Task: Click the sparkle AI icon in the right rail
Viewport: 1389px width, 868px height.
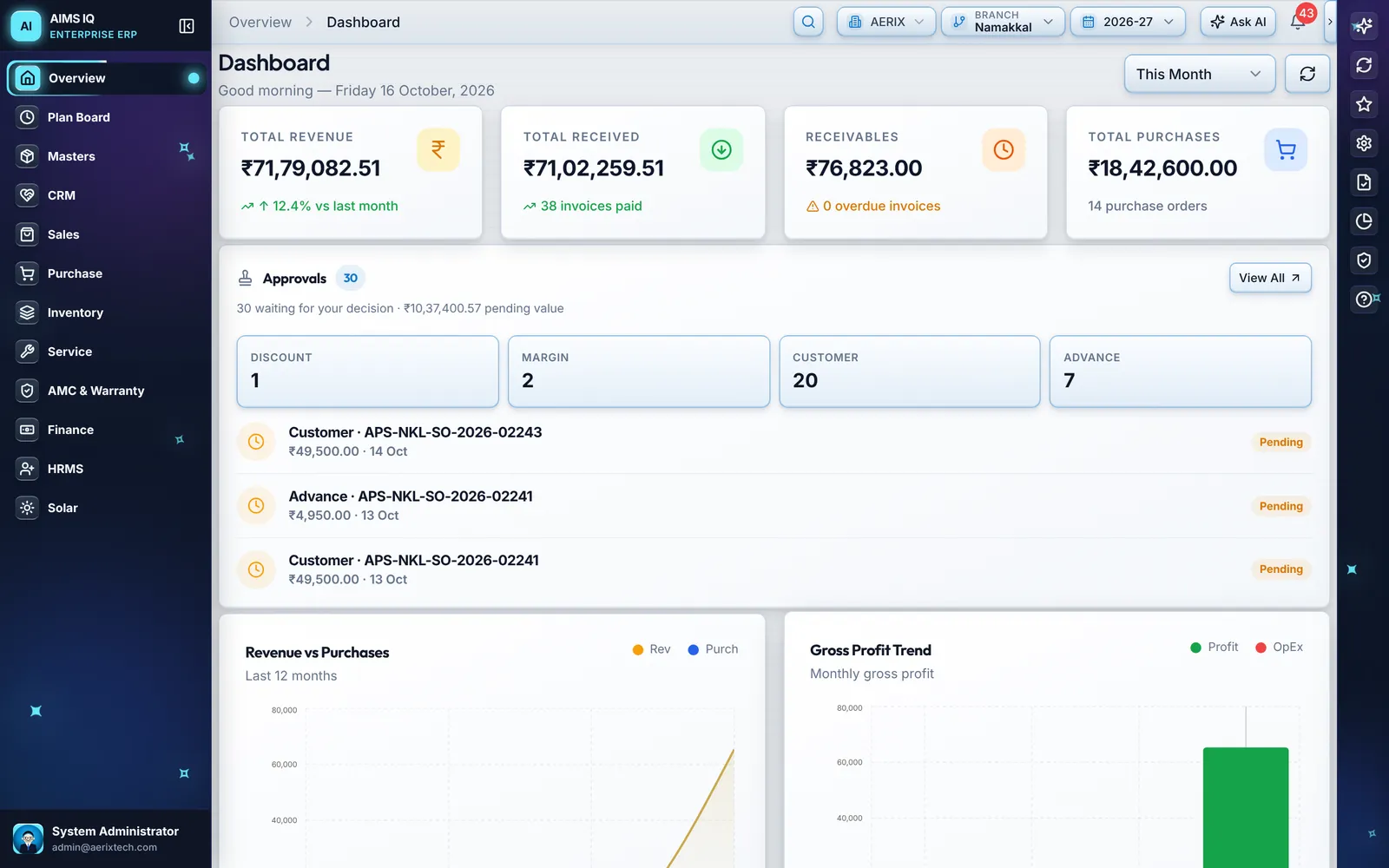Action: [1364, 26]
